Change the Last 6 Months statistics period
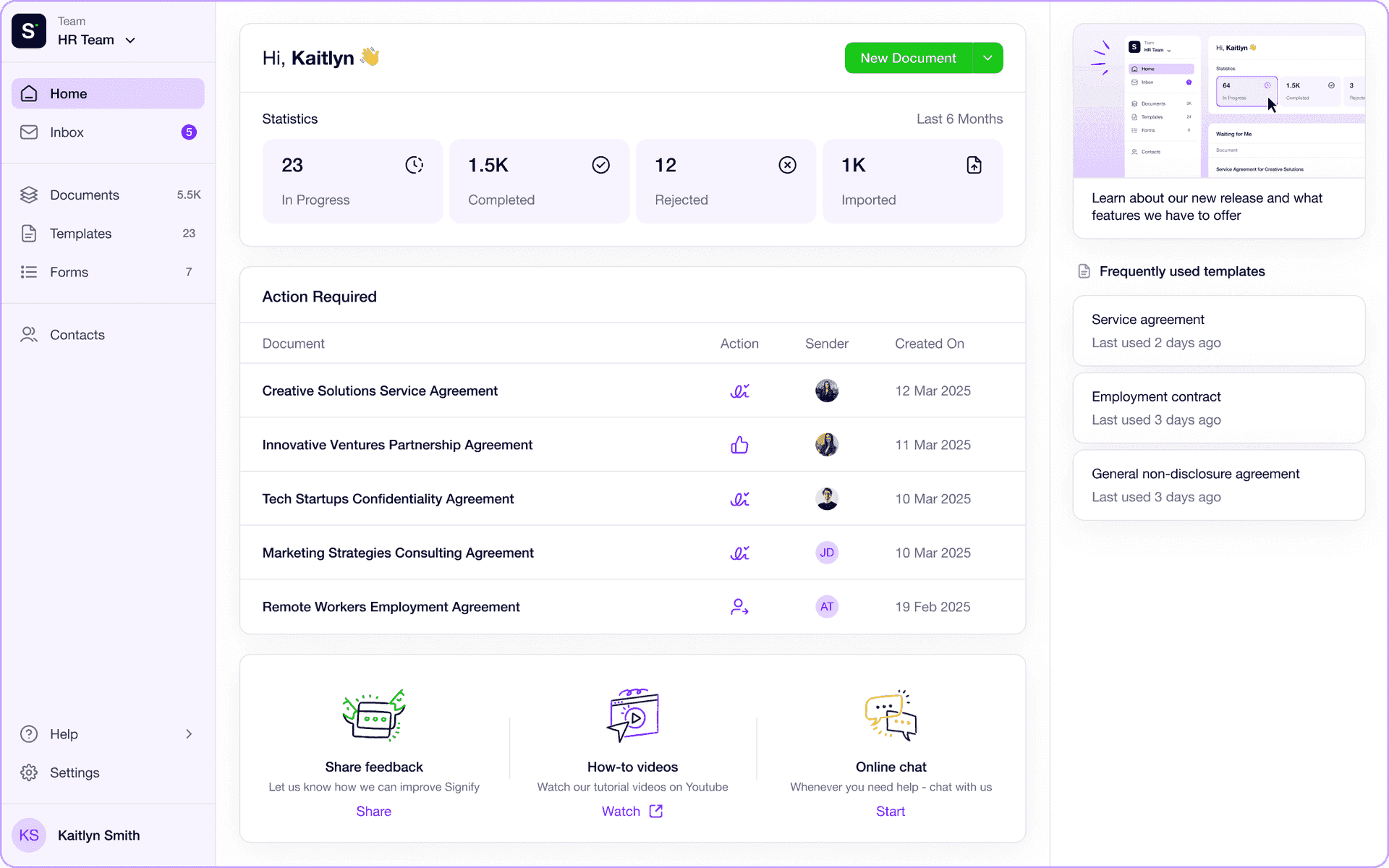The width and height of the screenshot is (1389, 868). (x=959, y=119)
